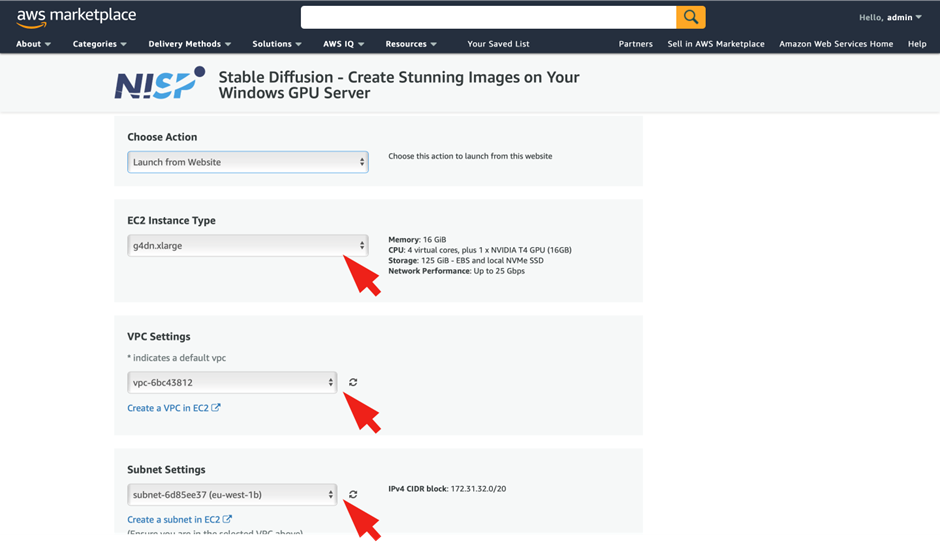Click the orange search magnifier button
Screen dimensions: 940x542
[x=691, y=17]
